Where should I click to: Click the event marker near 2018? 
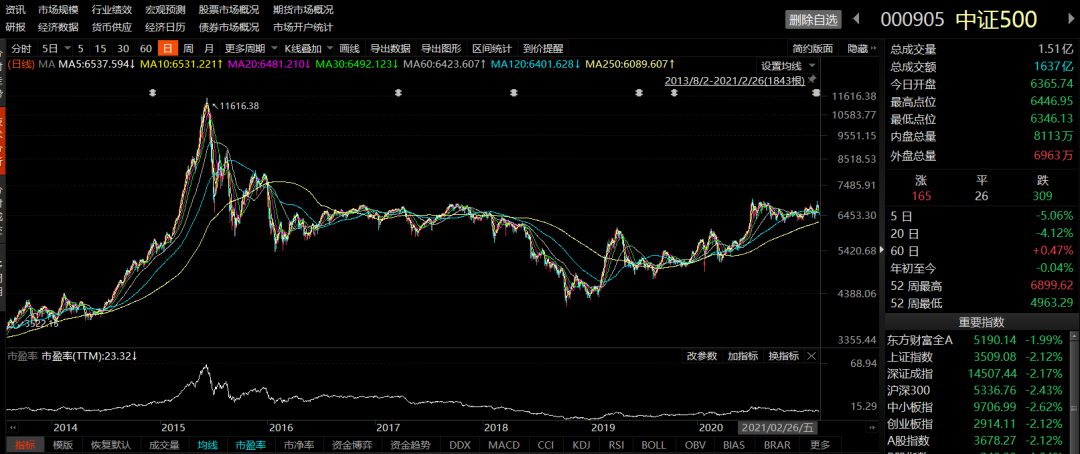pos(513,92)
